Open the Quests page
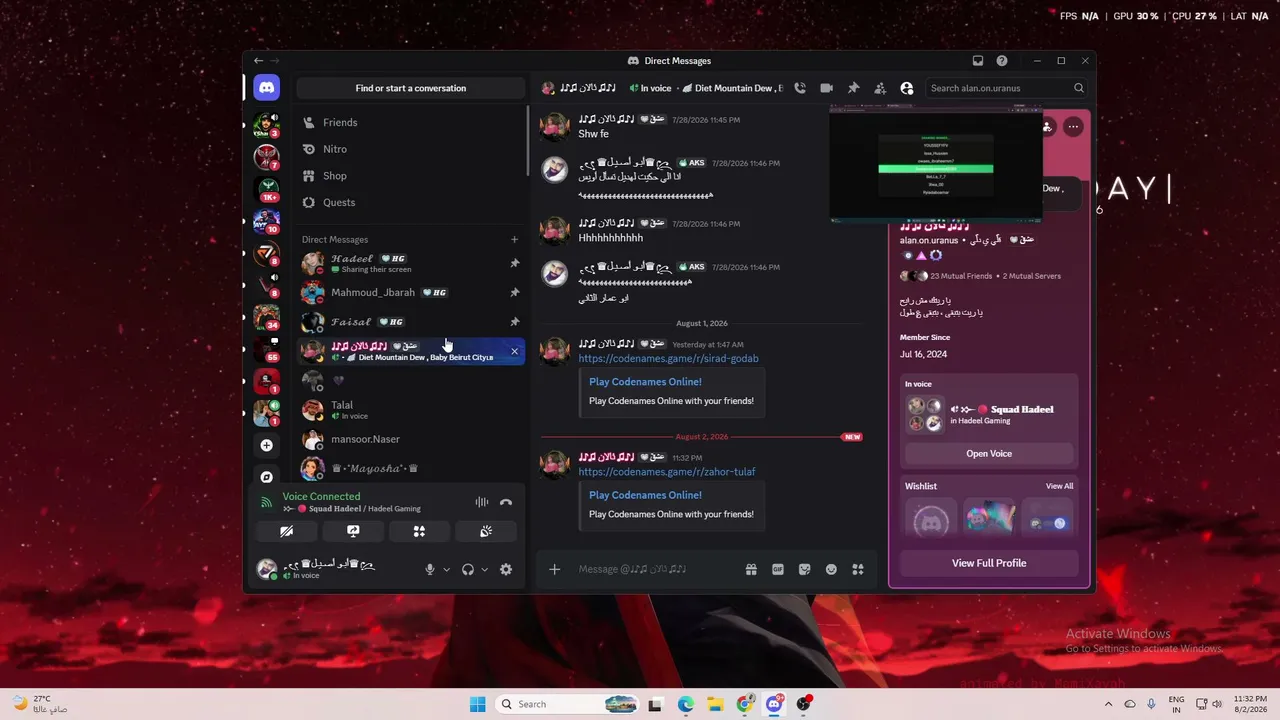1280x720 pixels. click(411, 202)
